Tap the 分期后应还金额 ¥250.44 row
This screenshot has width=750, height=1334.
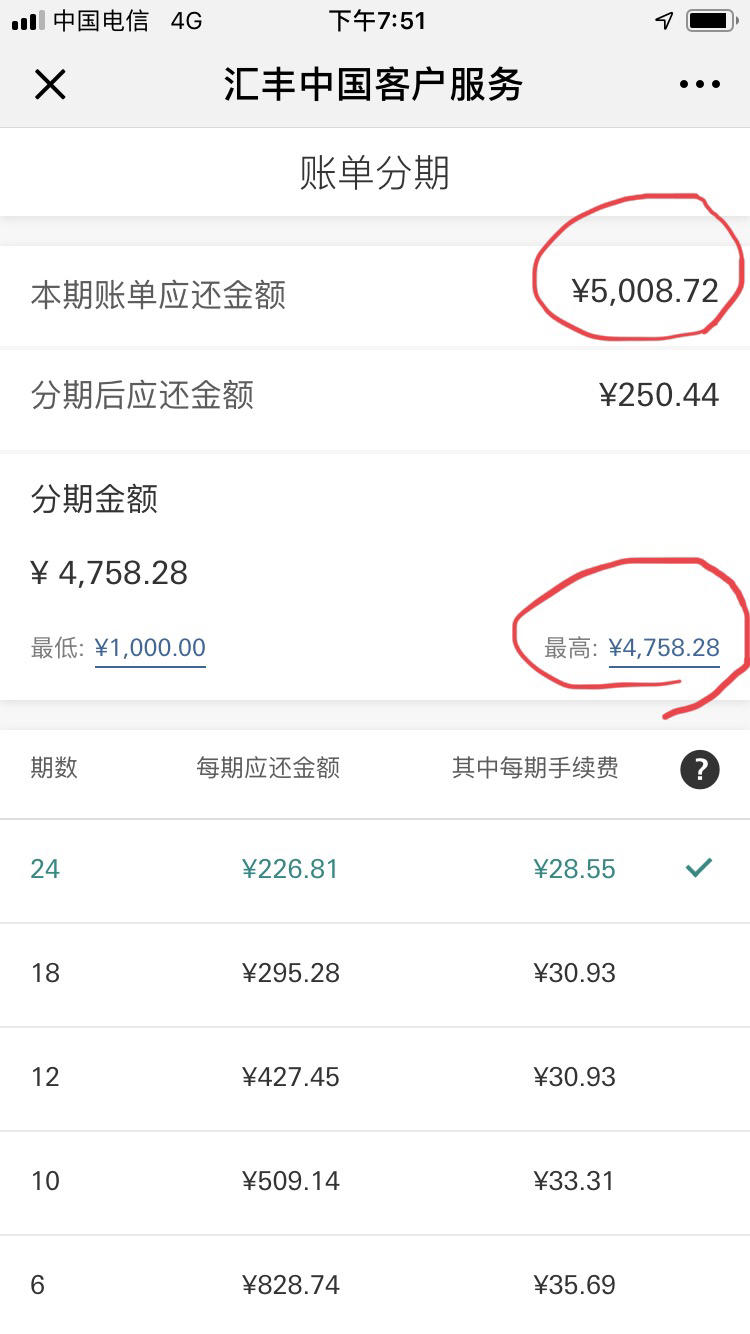pyautogui.click(x=375, y=397)
